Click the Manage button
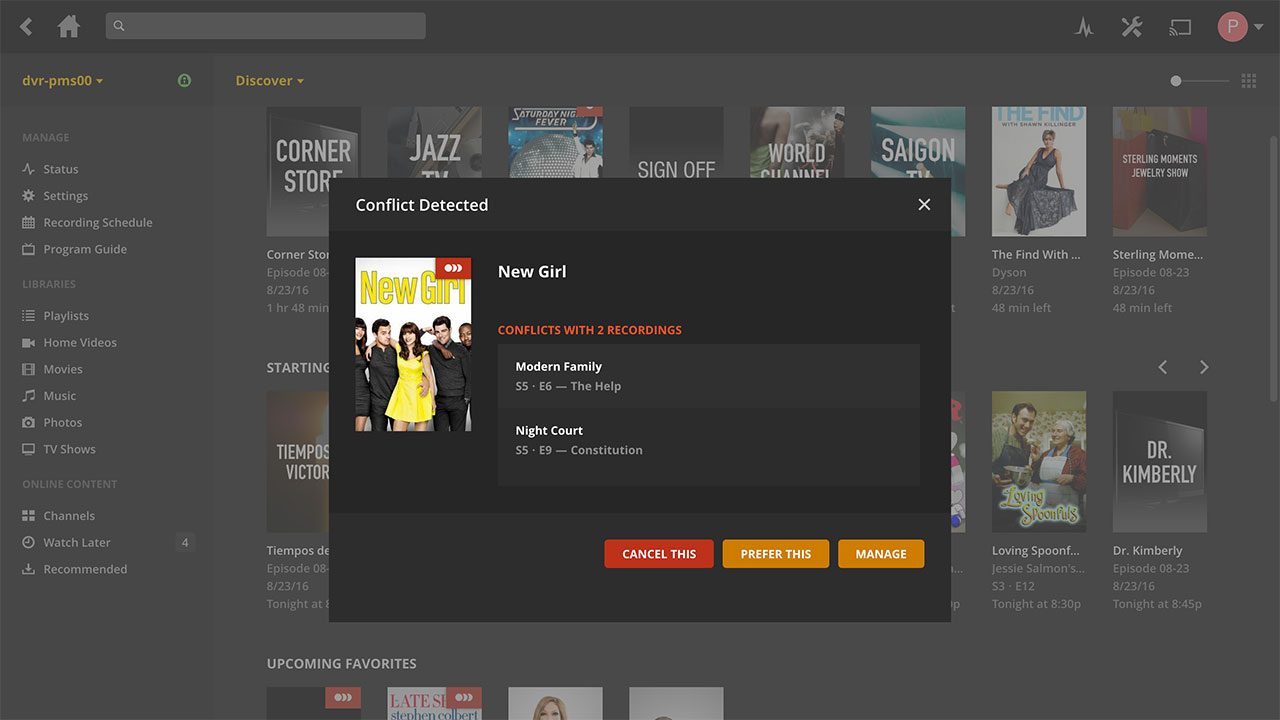Screen dimensions: 1280x720 [x=881, y=554]
